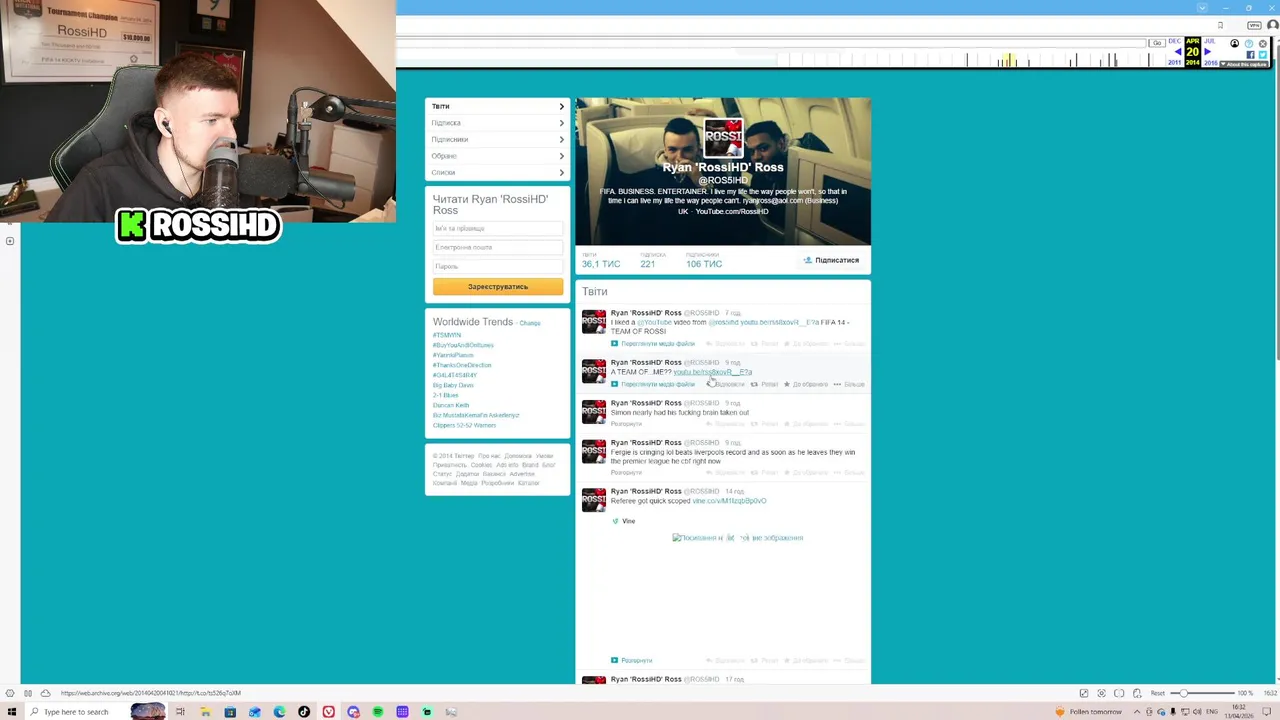This screenshot has width=1280, height=720.
Task: Open settings gear in bottom-left status bar
Action: 10,693
